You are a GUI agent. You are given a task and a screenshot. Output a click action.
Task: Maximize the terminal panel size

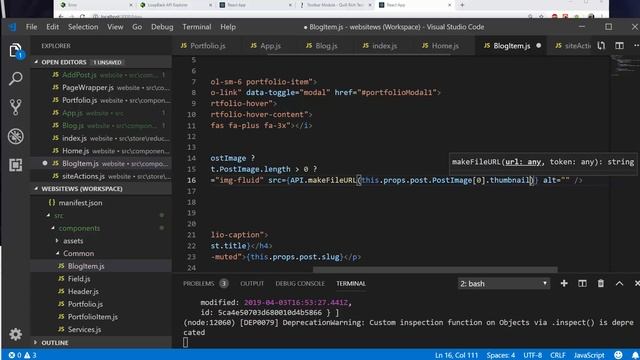click(619, 283)
